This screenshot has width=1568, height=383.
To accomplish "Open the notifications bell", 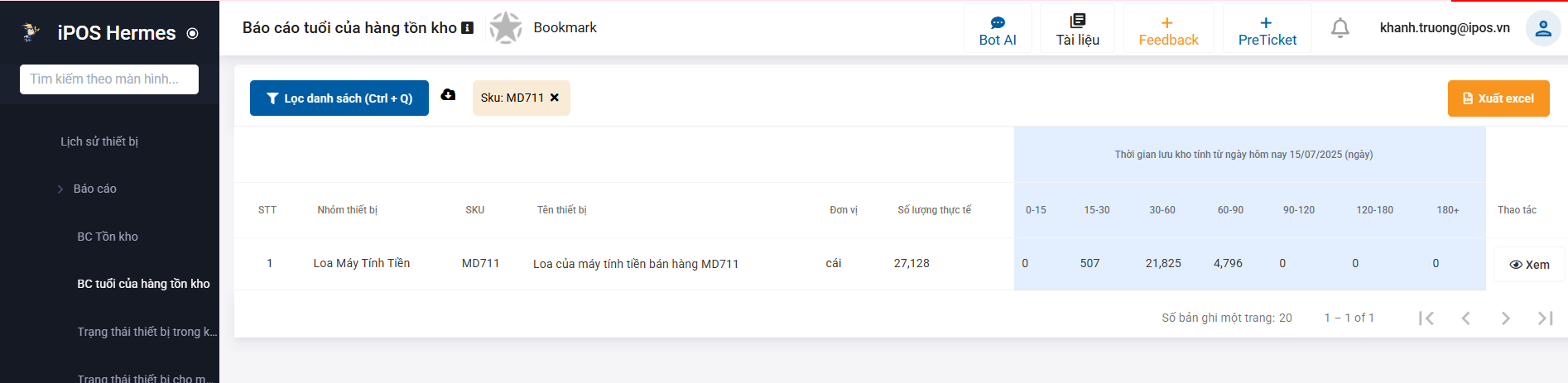I will tap(1340, 28).
